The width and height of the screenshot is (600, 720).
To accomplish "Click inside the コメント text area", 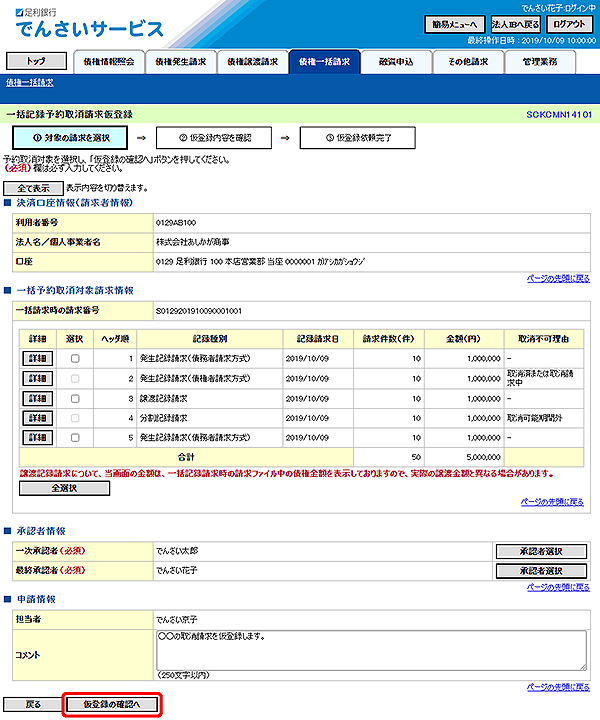I will coord(370,649).
